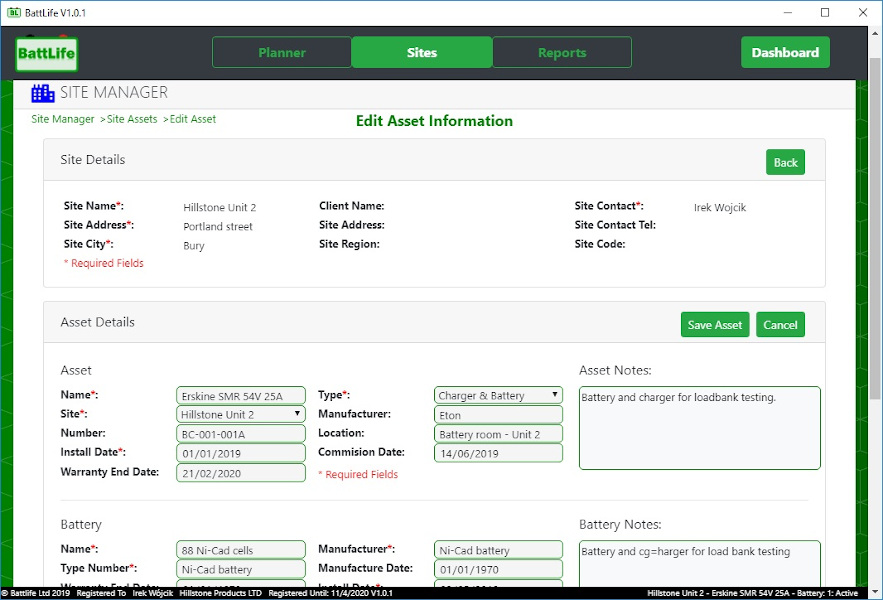Viewport: 883px width, 600px height.
Task: Open the Planner tab
Action: coord(282,52)
